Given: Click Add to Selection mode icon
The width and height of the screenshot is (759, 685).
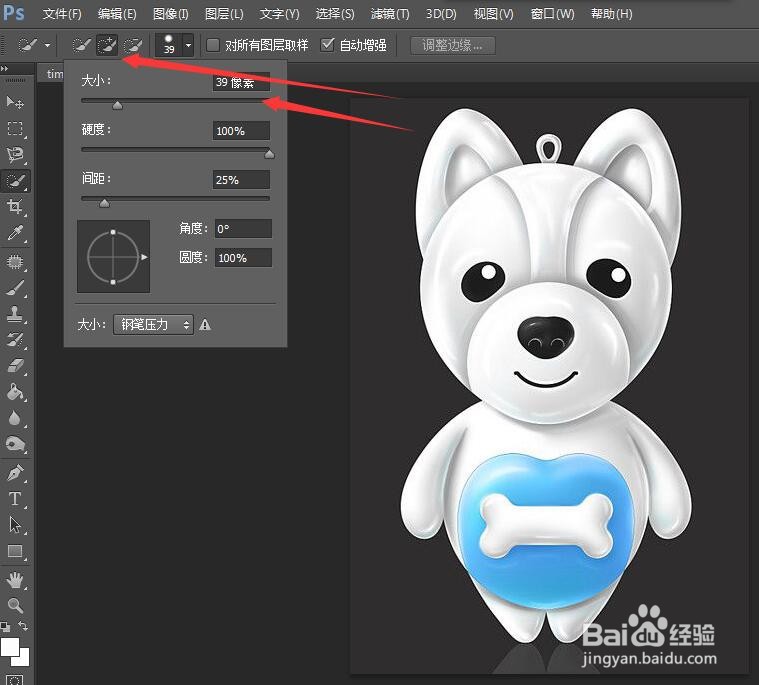Looking at the screenshot, I should tap(107, 46).
